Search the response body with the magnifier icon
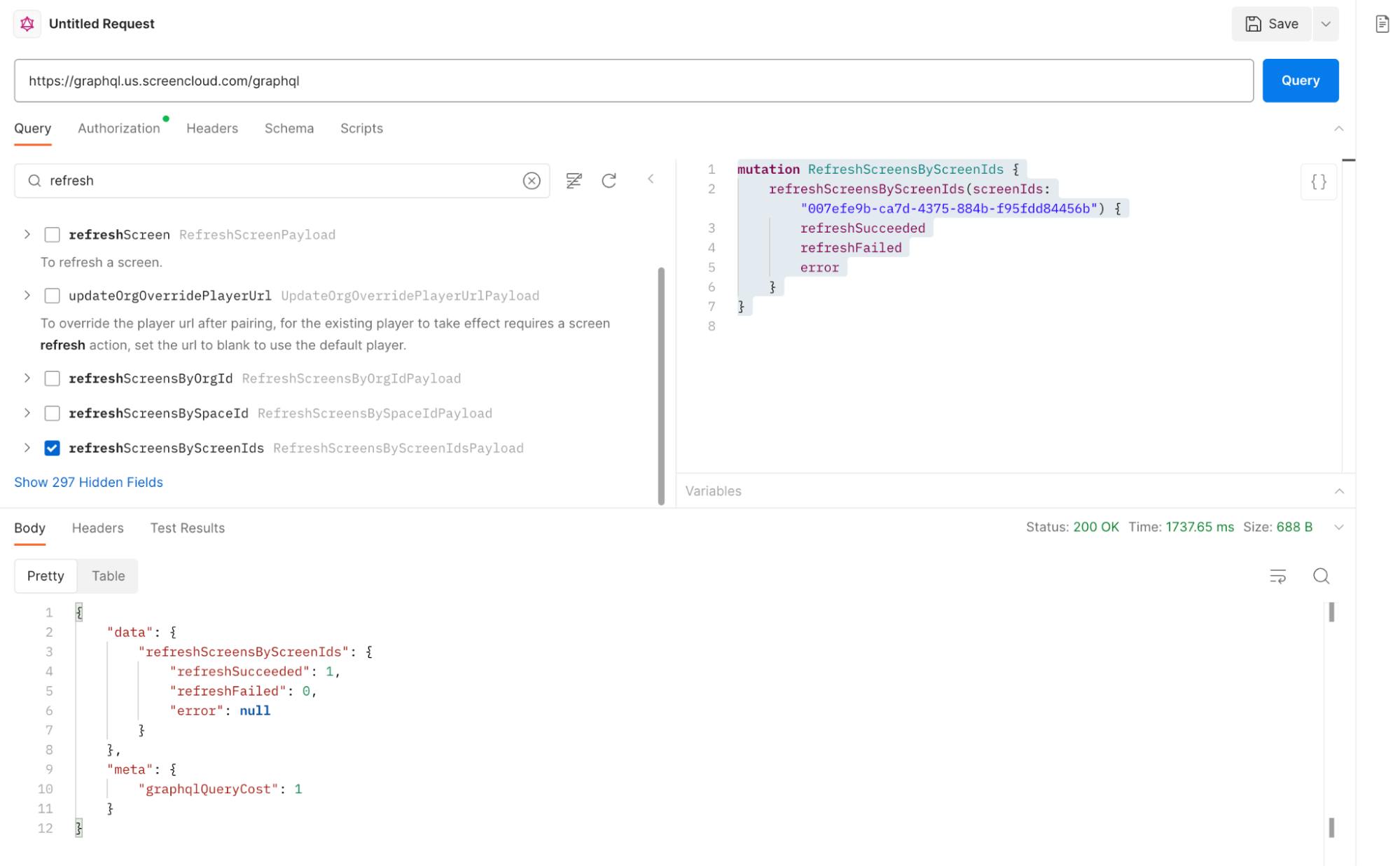Image resolution: width=1400 pixels, height=866 pixels. click(x=1321, y=576)
